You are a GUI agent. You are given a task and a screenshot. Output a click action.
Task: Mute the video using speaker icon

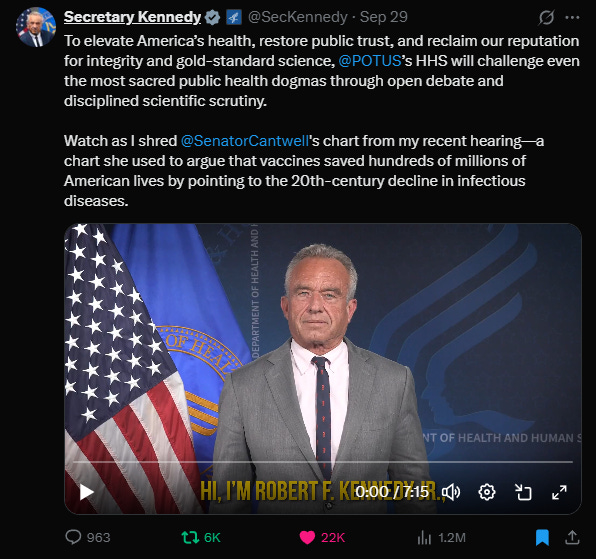coord(451,492)
